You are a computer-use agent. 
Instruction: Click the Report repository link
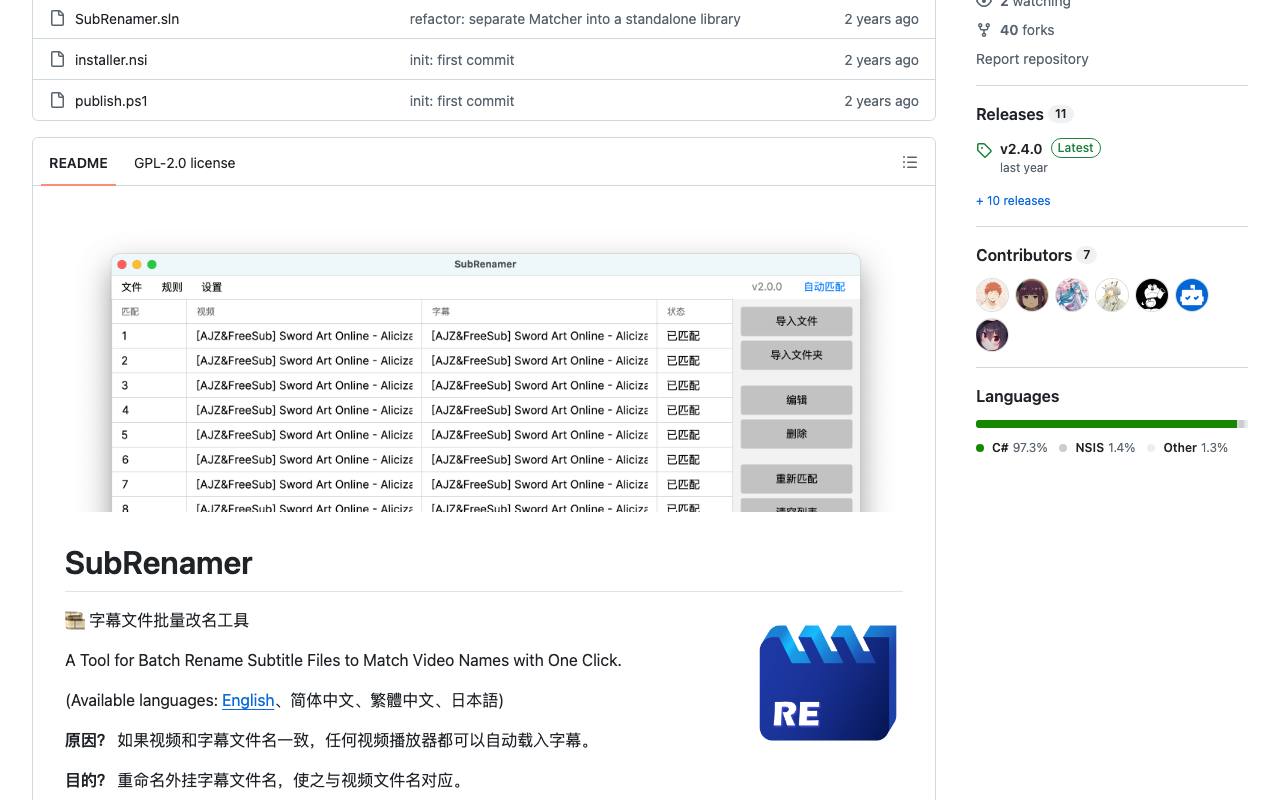(1032, 59)
